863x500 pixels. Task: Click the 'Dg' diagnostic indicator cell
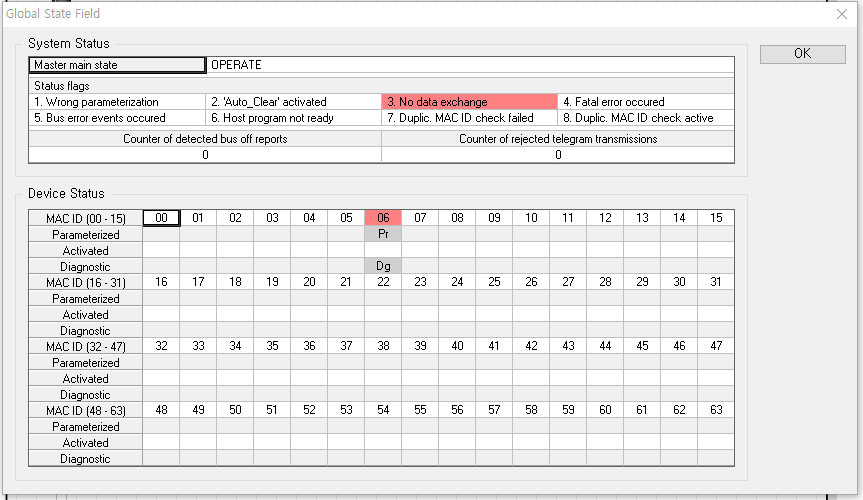click(383, 266)
